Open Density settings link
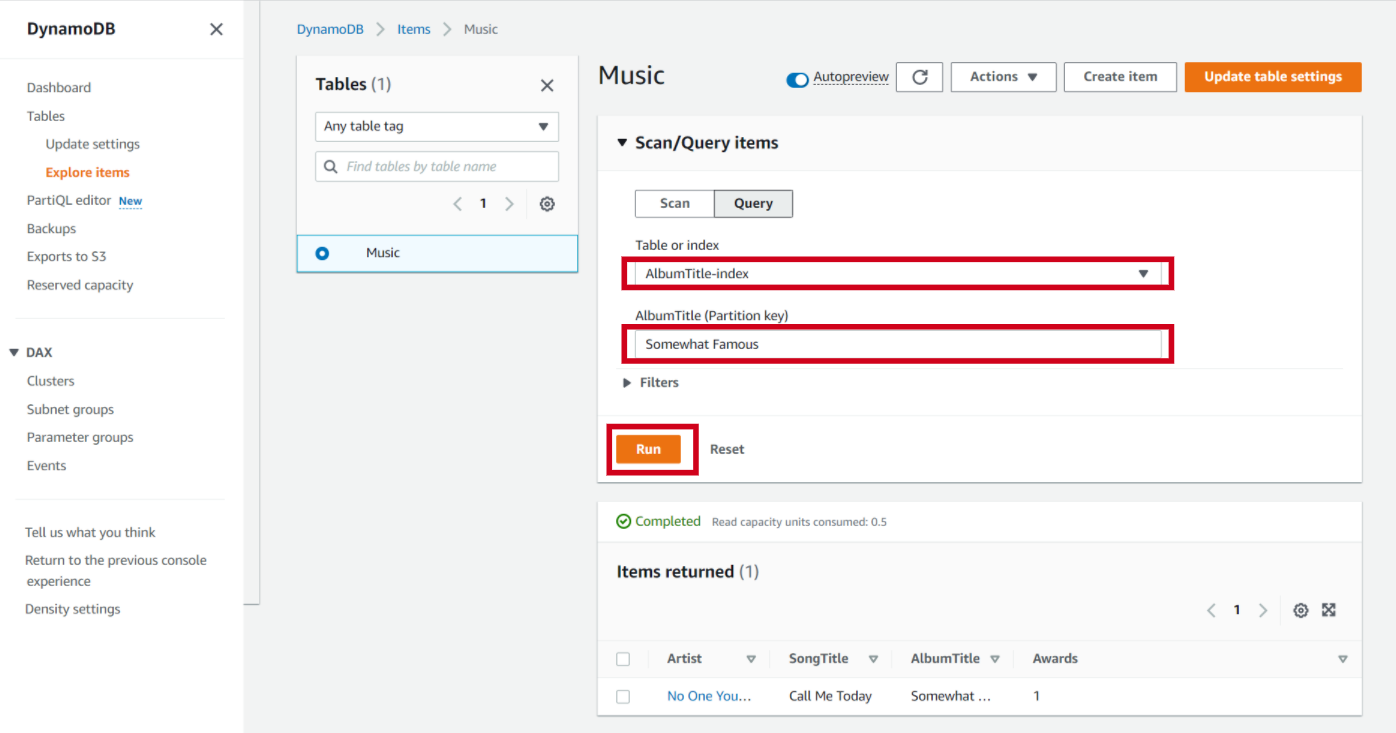The image size is (1396, 733). (72, 609)
